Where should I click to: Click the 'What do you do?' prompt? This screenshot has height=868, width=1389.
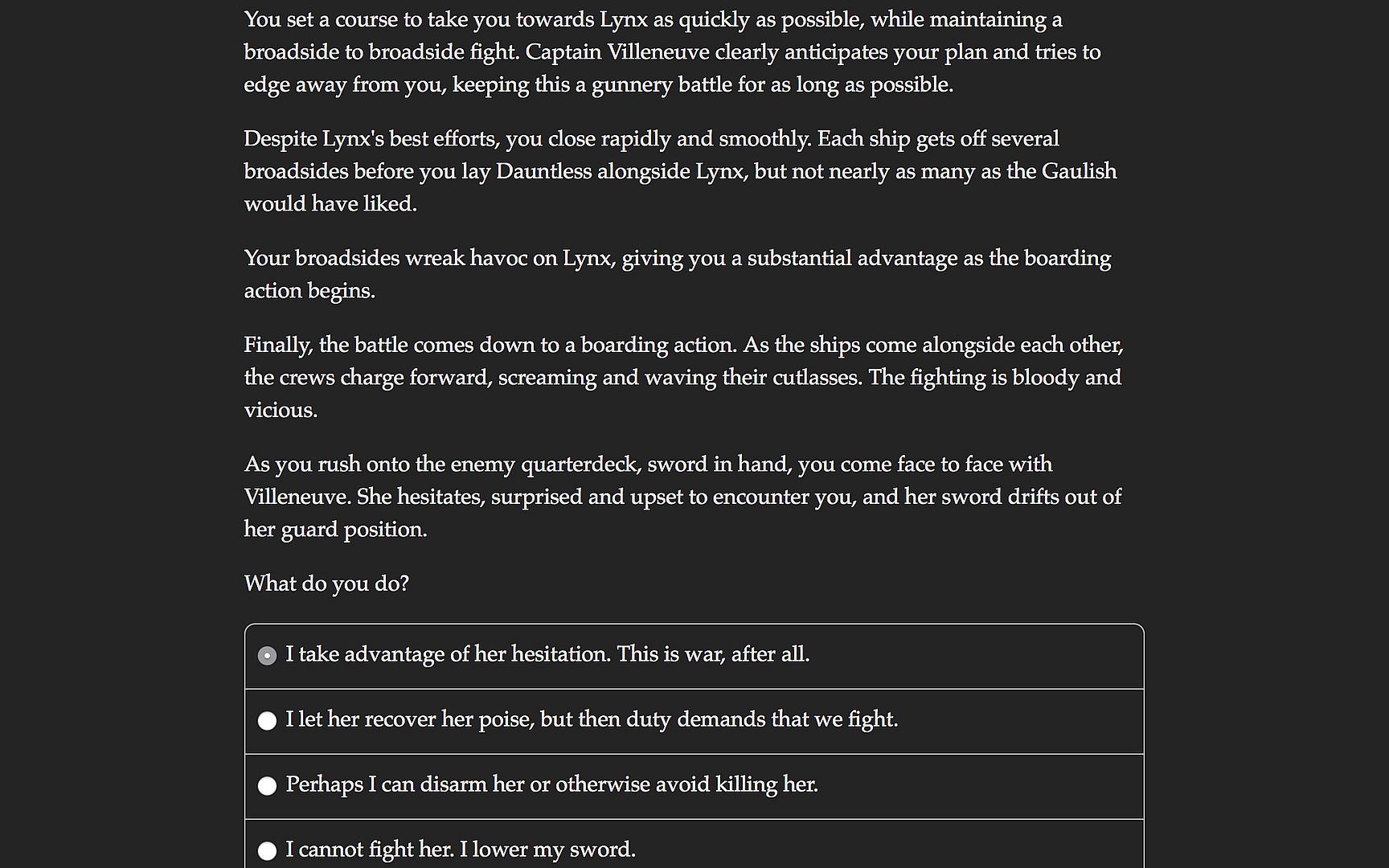click(x=326, y=583)
